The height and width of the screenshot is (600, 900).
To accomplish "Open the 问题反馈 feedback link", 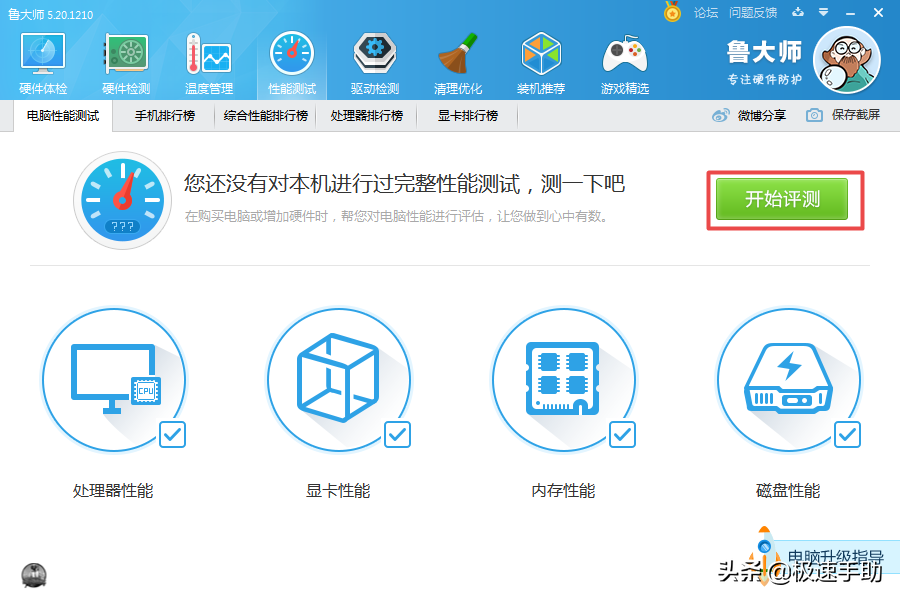I will click(x=753, y=13).
